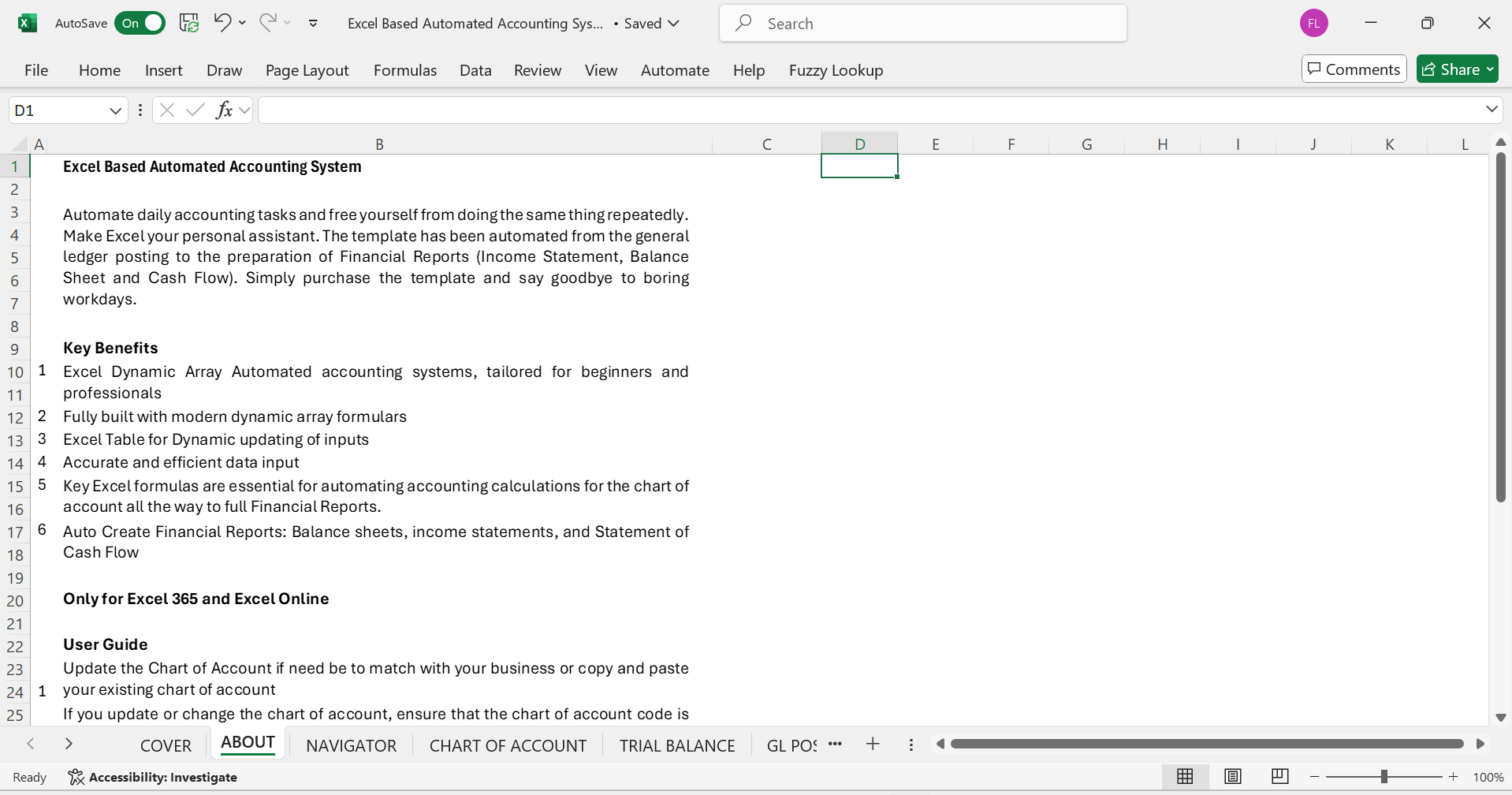Add a new sheet with plus icon
Screen dimensions: 1512x795
coord(873,744)
